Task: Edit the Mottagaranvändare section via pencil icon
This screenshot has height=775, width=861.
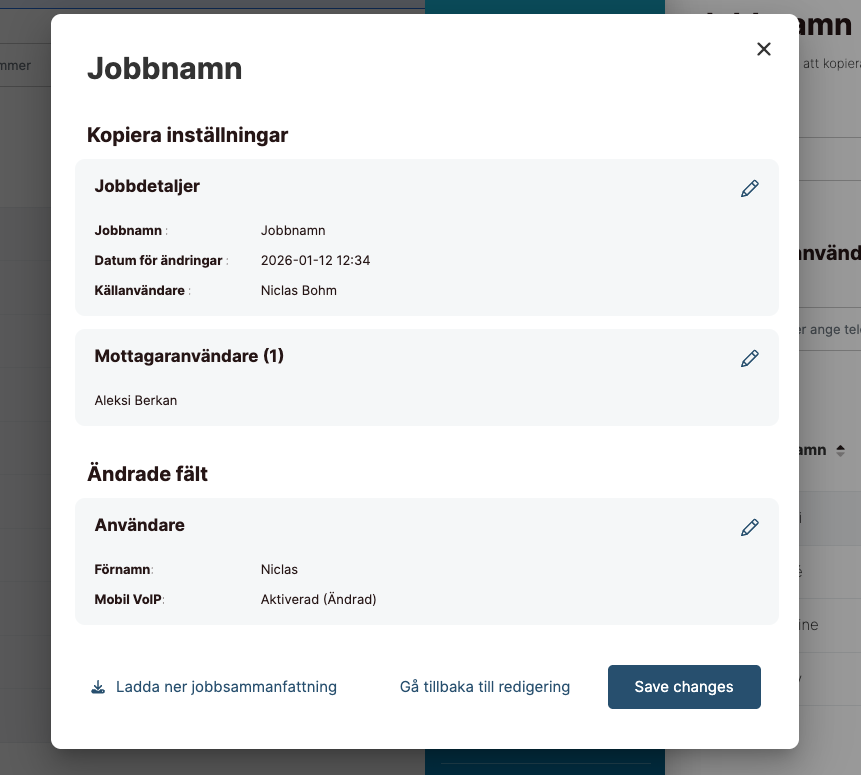Action: click(x=749, y=359)
